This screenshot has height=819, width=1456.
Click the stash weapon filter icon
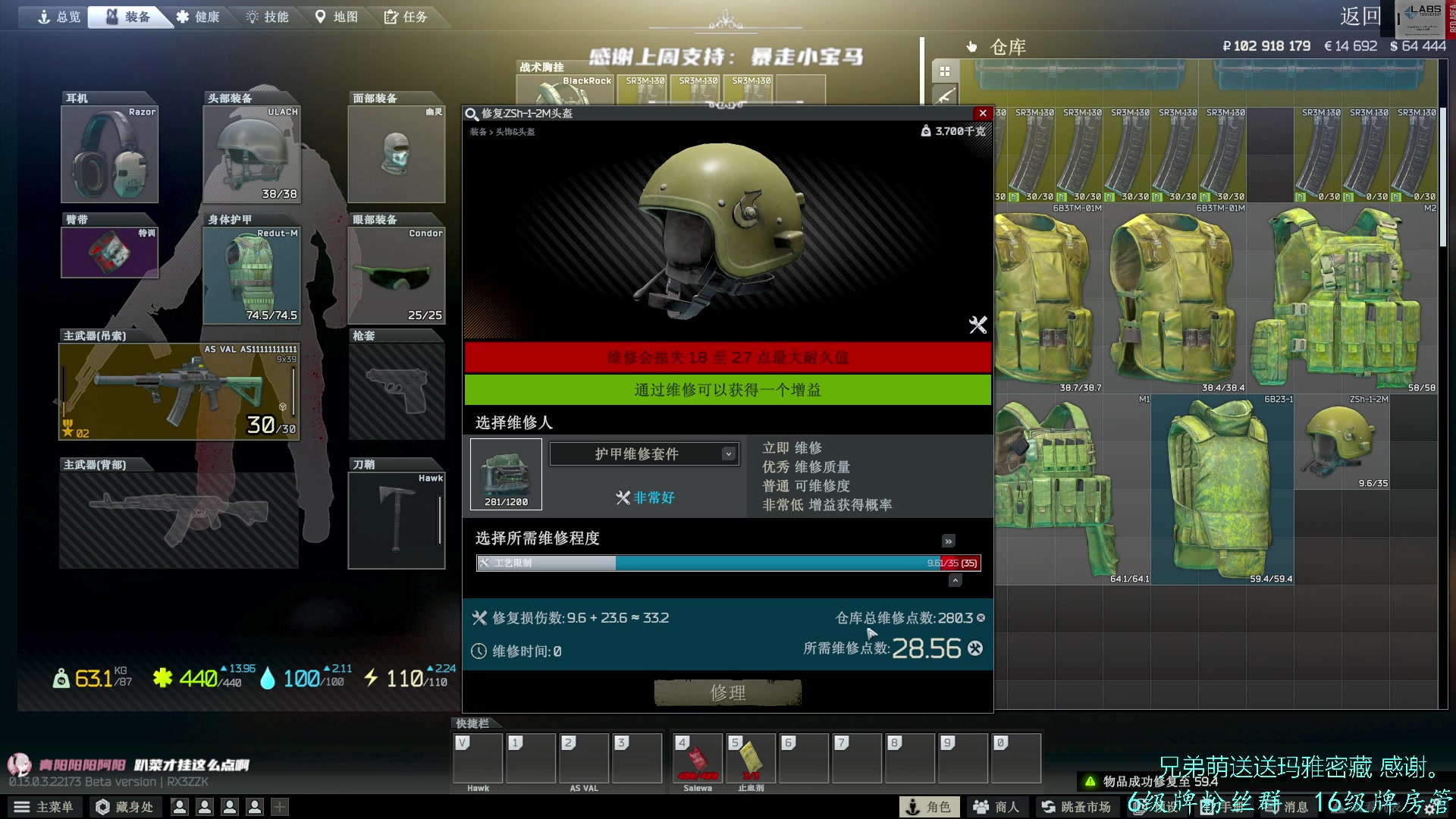pyautogui.click(x=945, y=96)
